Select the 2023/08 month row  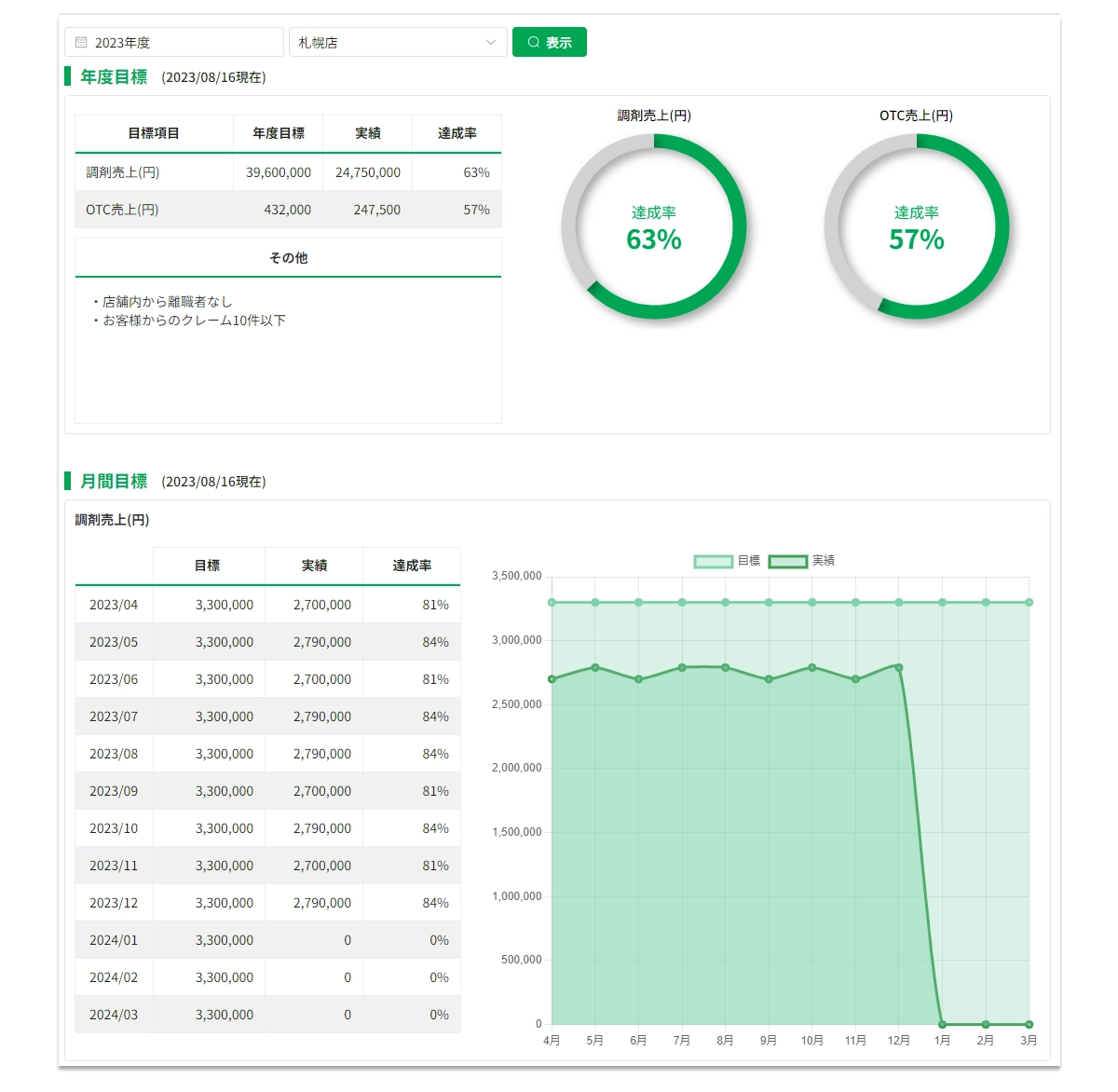point(267,754)
